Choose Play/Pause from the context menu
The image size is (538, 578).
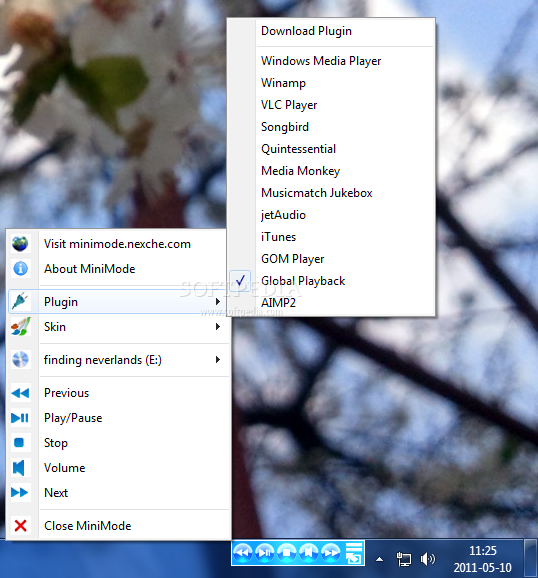coord(118,418)
